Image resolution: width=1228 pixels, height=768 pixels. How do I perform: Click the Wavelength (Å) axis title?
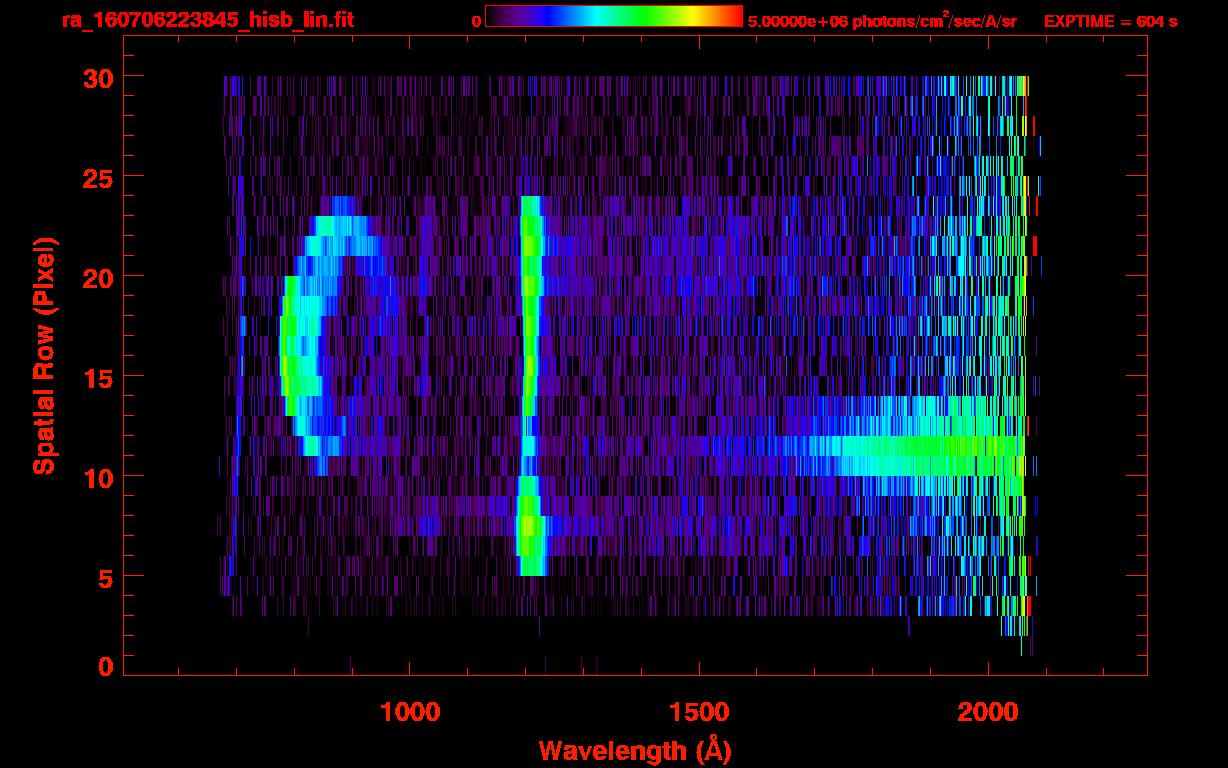(635, 750)
